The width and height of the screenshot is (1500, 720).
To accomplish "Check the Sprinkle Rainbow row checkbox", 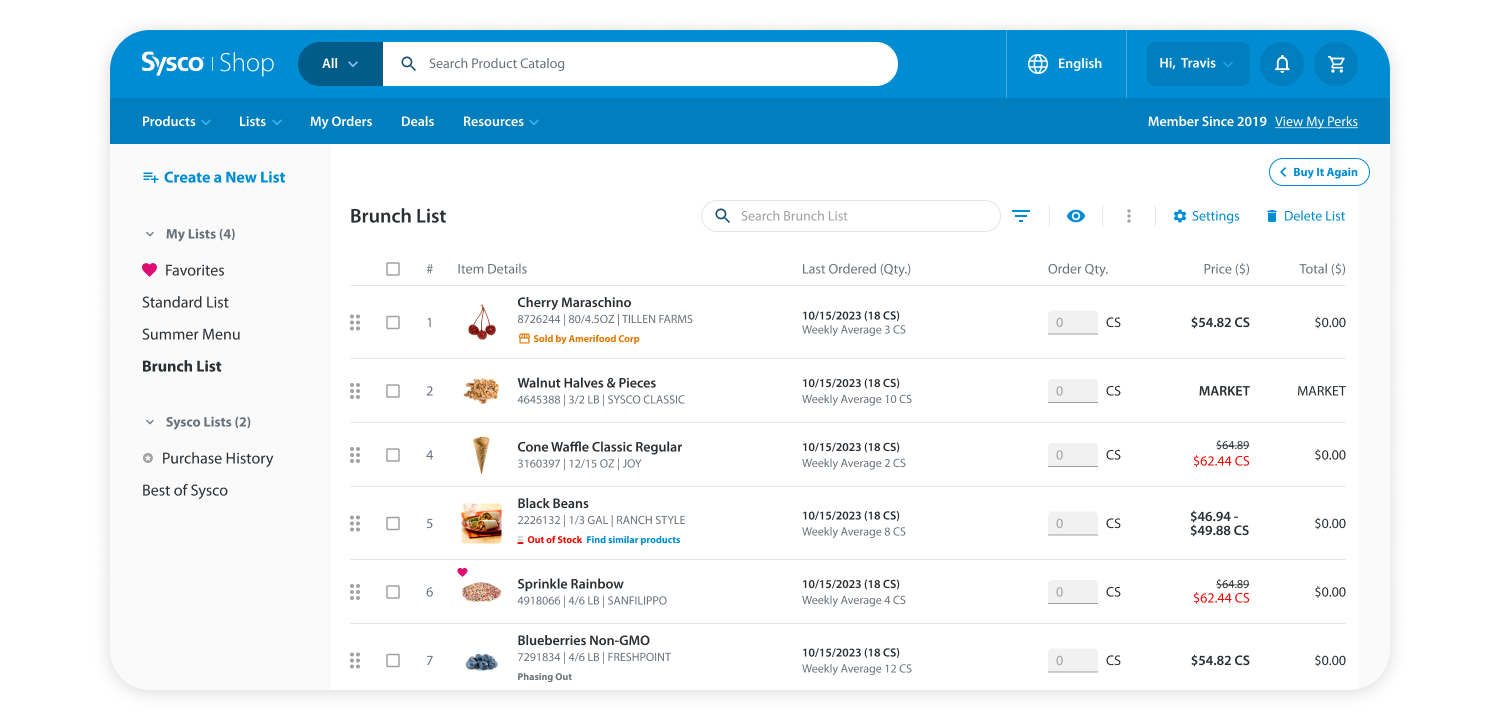I will coord(393,592).
